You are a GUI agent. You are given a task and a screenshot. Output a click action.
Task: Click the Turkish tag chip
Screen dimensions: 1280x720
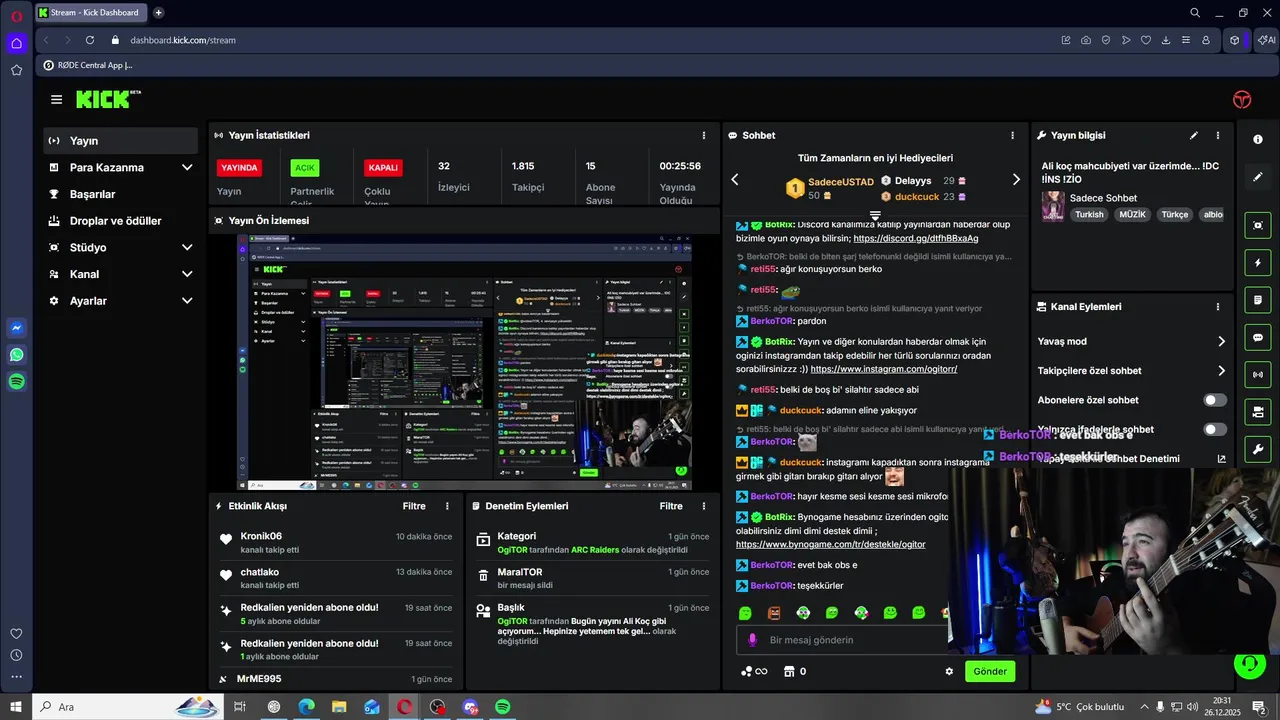pos(1089,214)
